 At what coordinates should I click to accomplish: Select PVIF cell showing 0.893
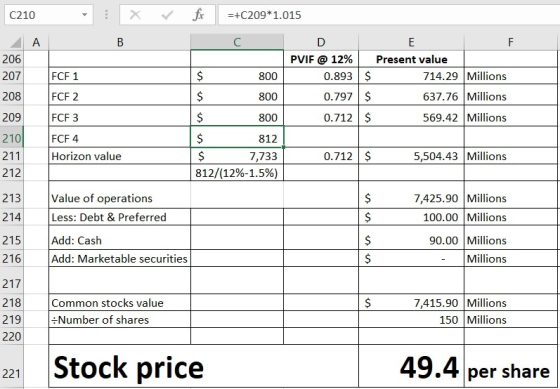coord(321,76)
